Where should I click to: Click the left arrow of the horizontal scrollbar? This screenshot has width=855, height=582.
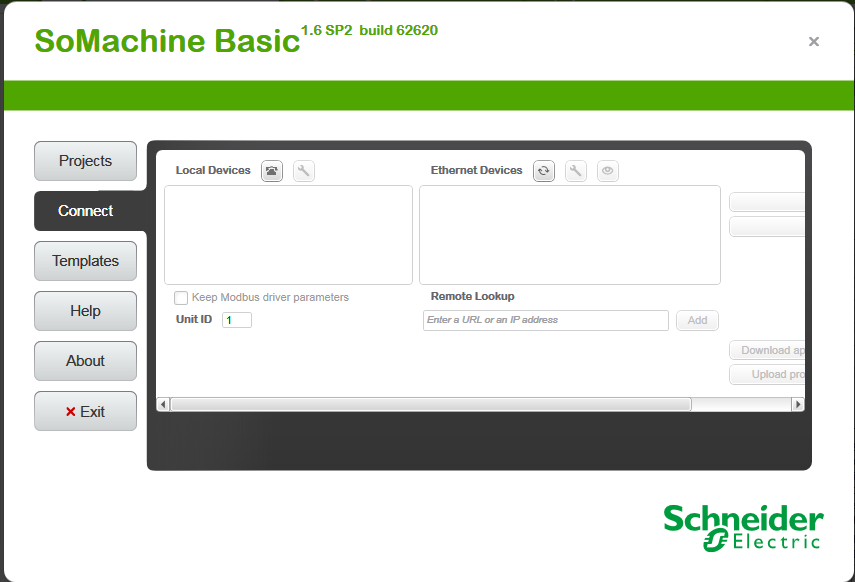162,404
